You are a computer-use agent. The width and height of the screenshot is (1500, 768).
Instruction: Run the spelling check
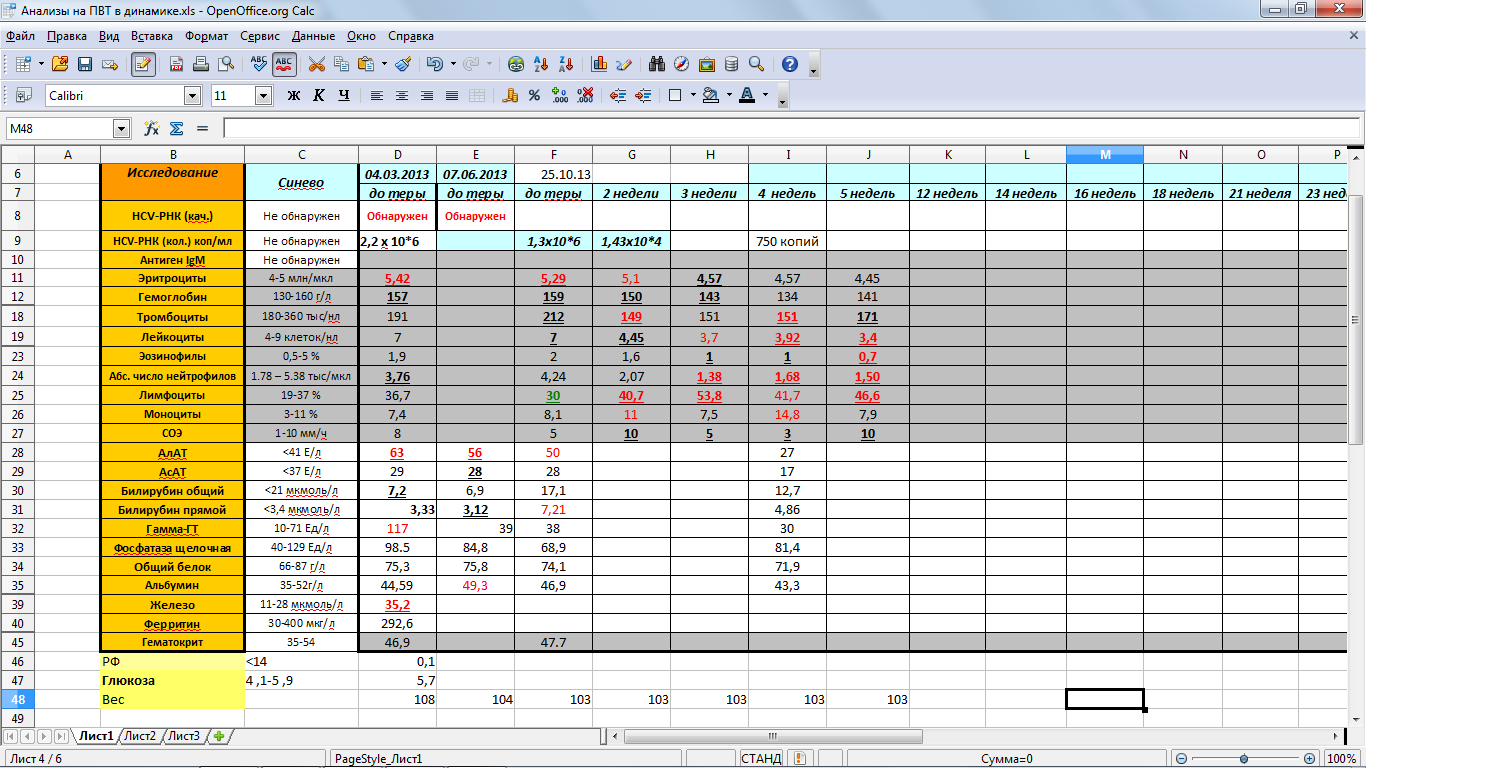coord(259,64)
